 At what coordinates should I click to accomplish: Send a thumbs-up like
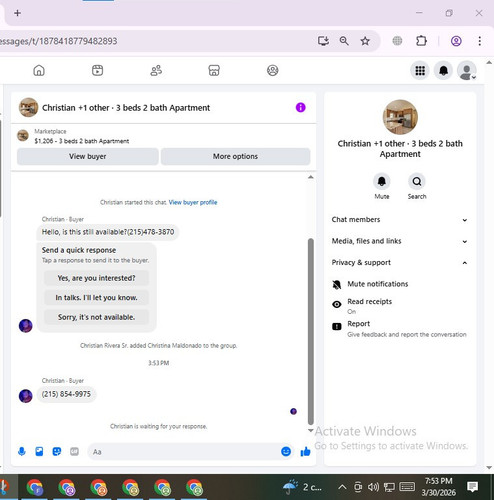[305, 452]
